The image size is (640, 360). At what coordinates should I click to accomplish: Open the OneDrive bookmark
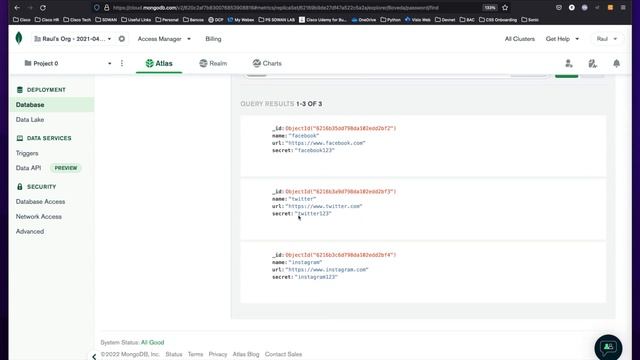click(364, 20)
